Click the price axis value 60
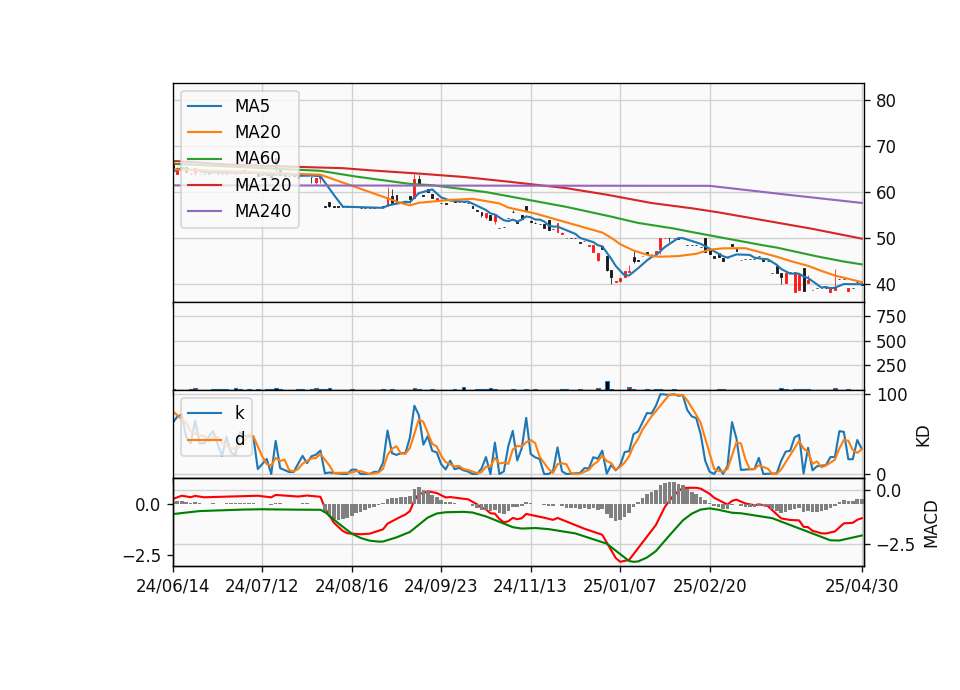960x690 pixels. 885,193
